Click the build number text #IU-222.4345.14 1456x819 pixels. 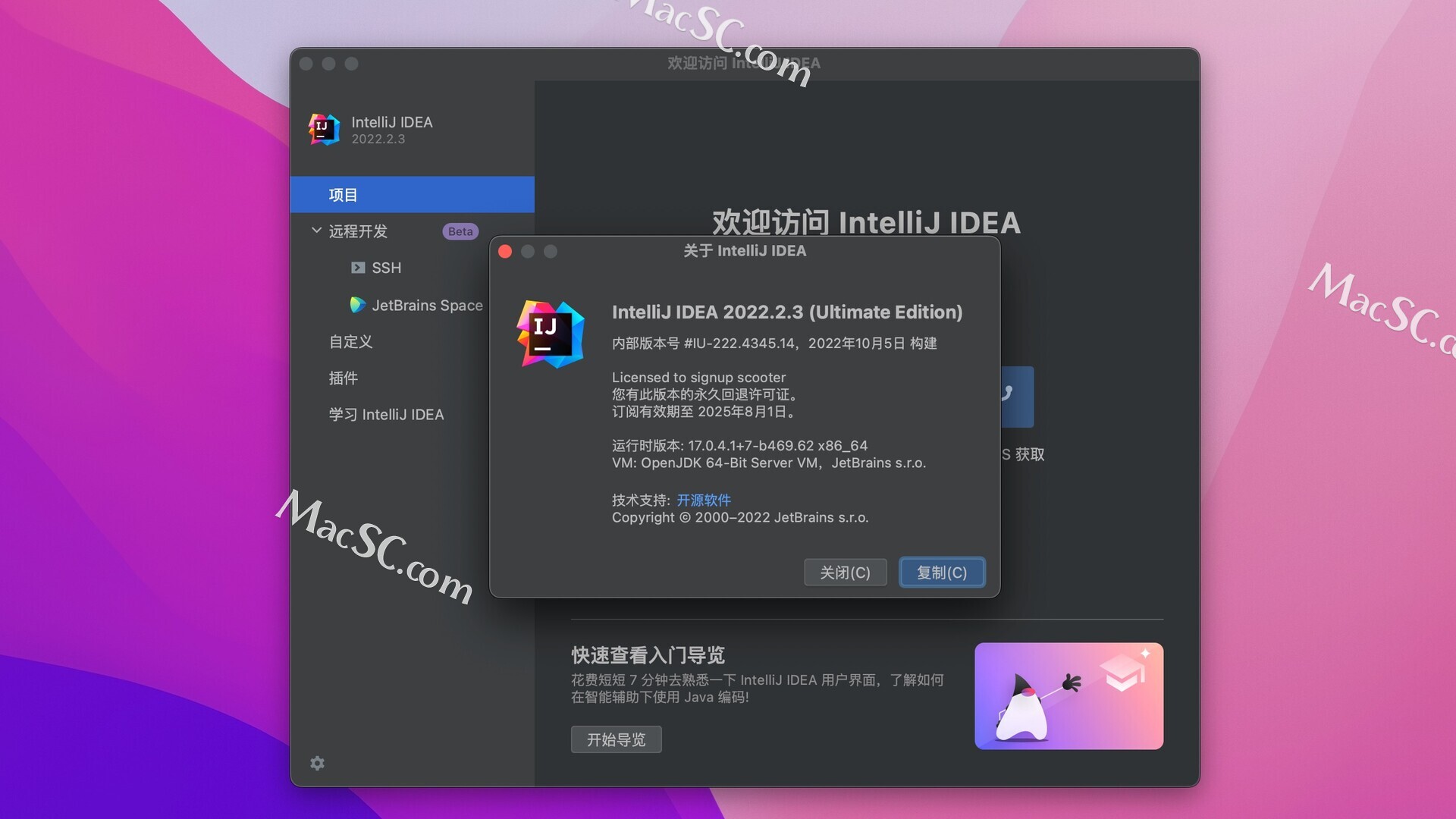coord(739,344)
